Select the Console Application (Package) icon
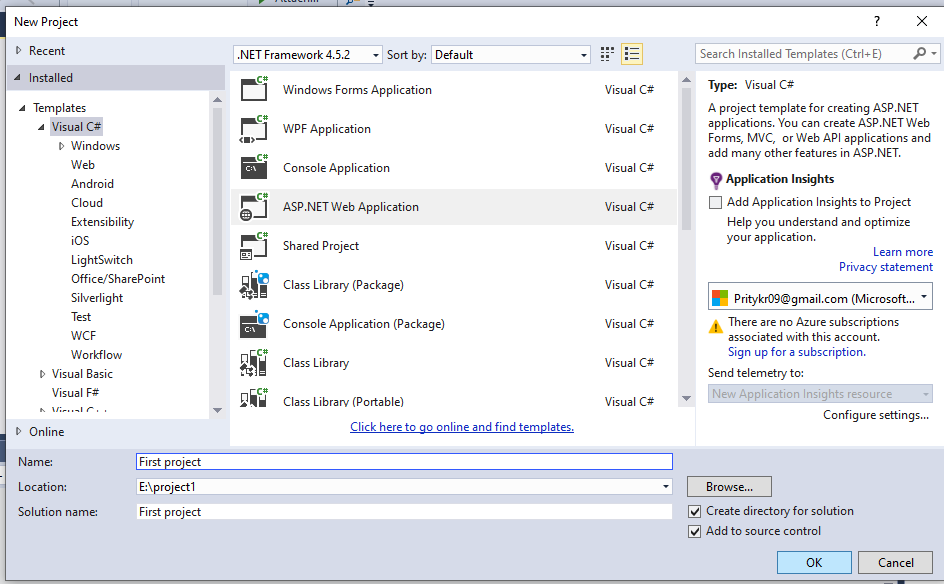This screenshot has width=944, height=584. pos(254,323)
